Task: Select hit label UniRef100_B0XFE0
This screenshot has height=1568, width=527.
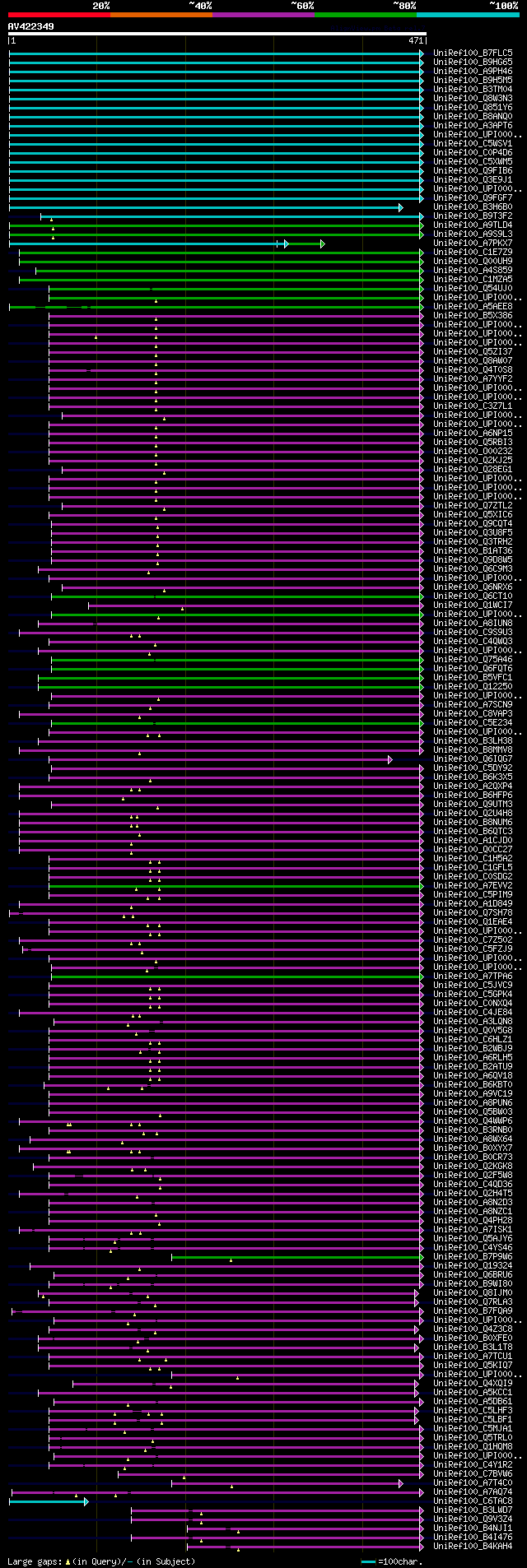Action: click(473, 1338)
